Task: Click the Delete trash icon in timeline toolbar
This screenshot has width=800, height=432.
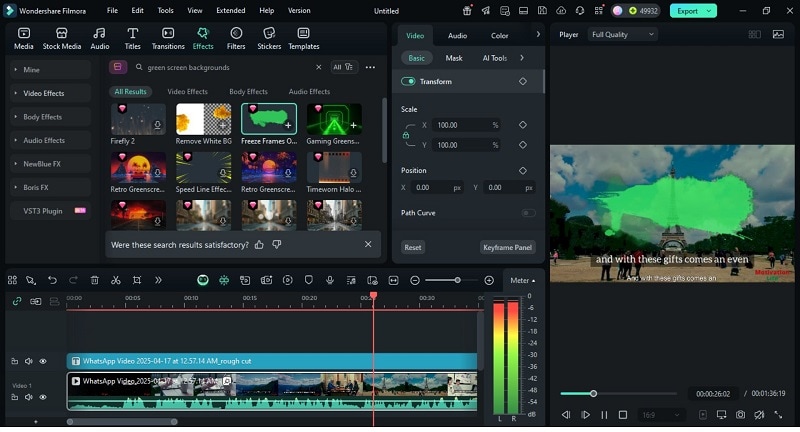Action: 95,280
